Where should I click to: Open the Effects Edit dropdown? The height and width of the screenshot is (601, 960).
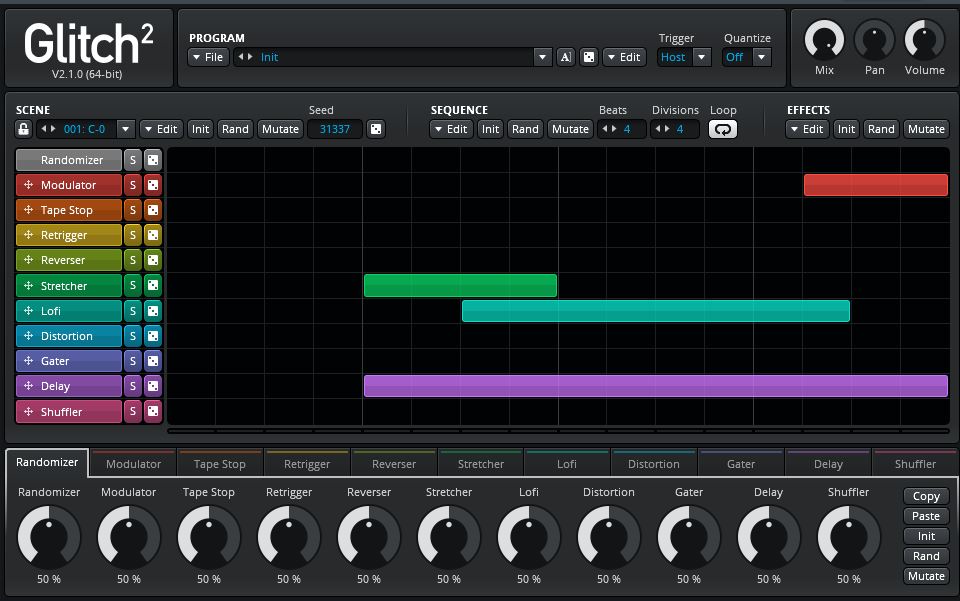807,129
